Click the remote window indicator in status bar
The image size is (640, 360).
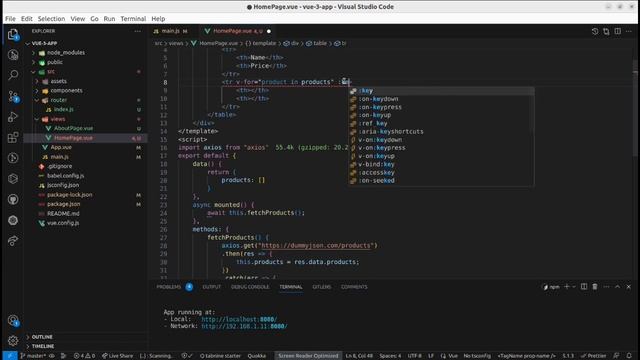[10, 356]
